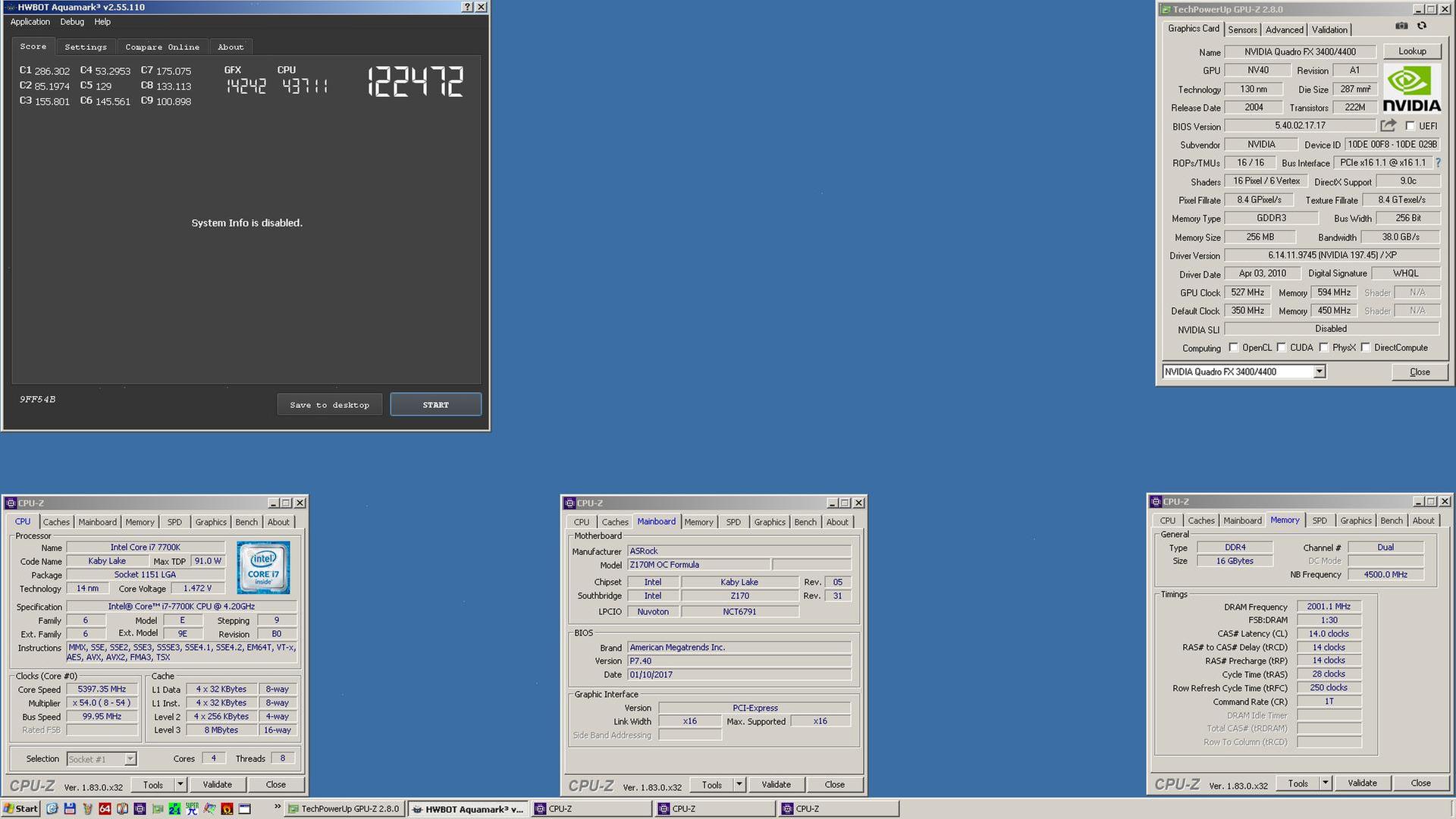Click the CPU-Z Mainboard window title icon

click(x=570, y=503)
